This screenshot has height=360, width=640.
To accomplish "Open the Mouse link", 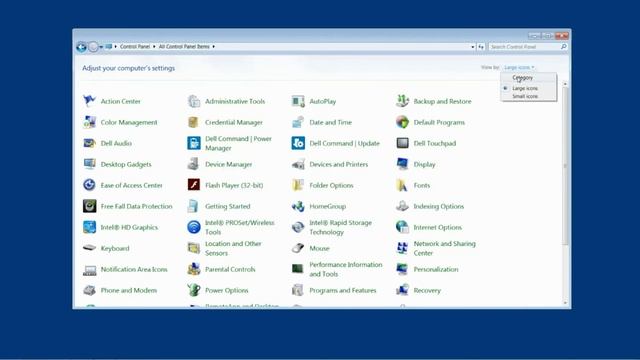I will pyautogui.click(x=319, y=248).
